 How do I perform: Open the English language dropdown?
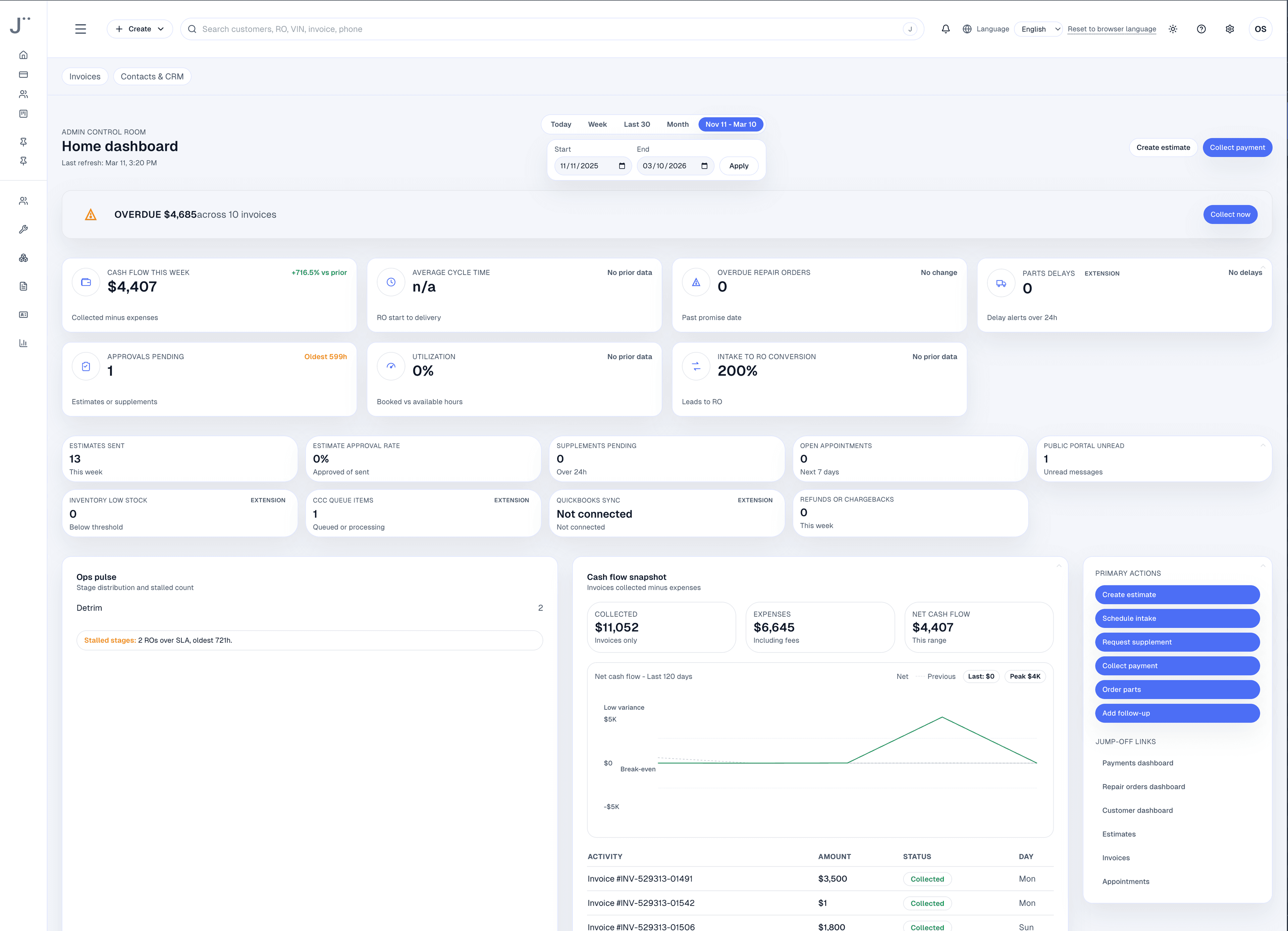click(1037, 28)
